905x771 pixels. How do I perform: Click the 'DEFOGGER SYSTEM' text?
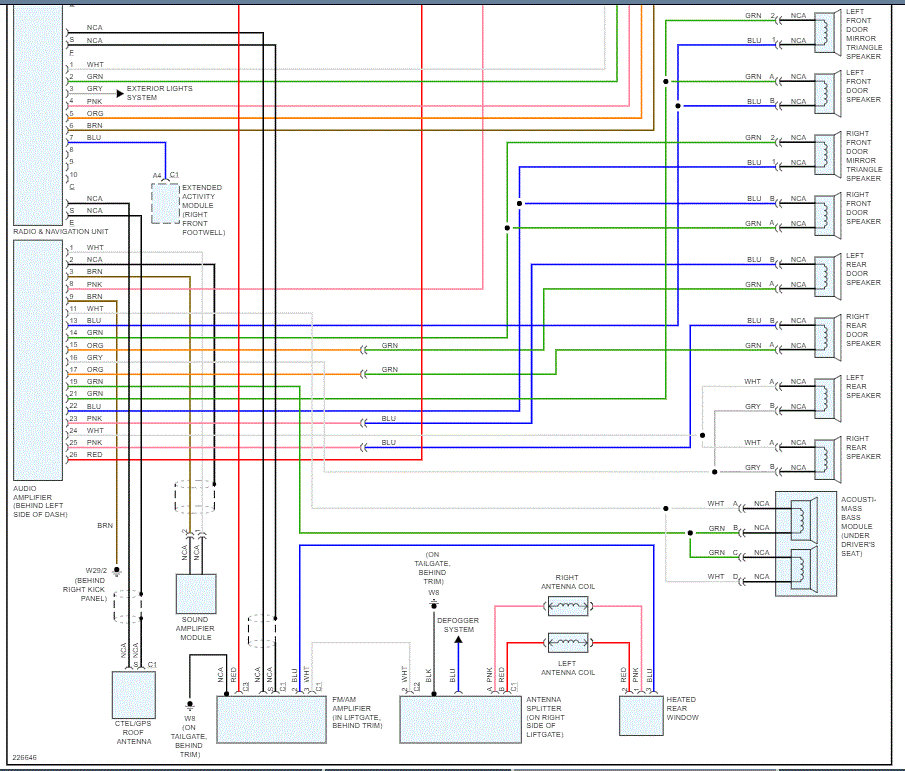pos(458,625)
